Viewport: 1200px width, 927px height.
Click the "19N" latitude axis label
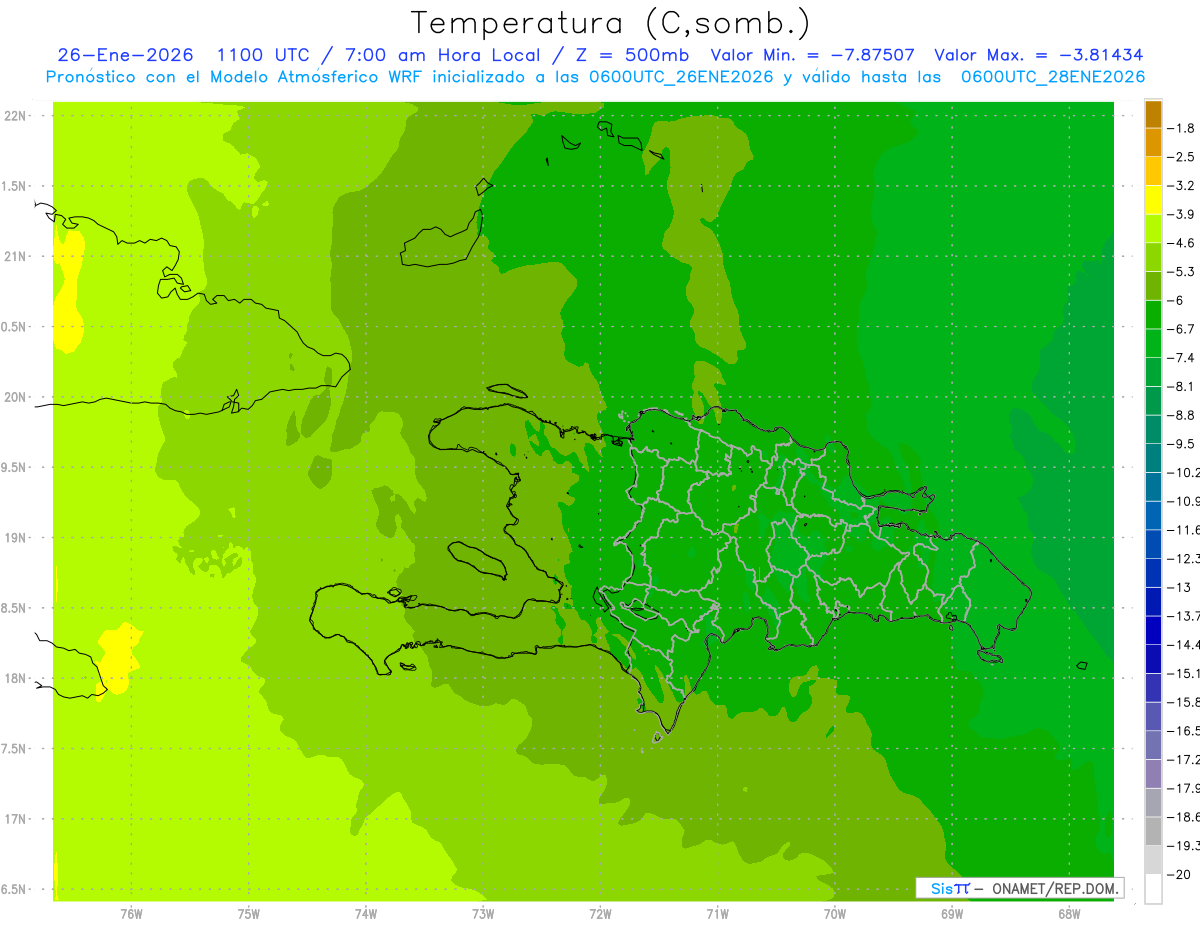coord(16,538)
